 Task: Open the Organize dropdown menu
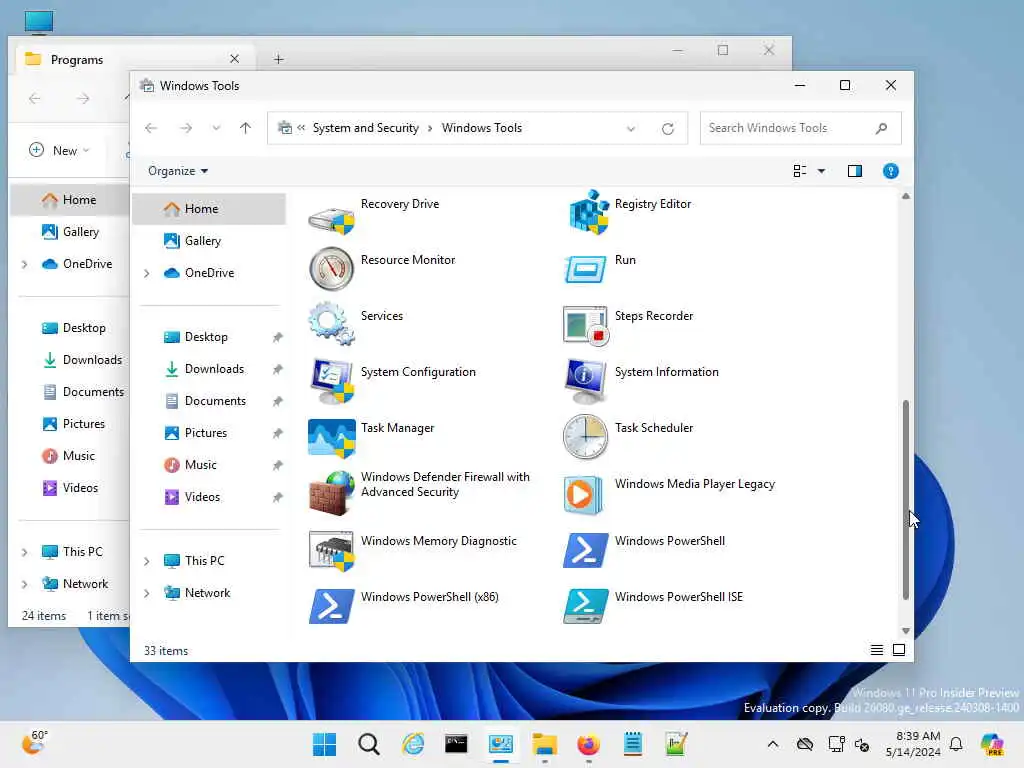[x=178, y=171]
